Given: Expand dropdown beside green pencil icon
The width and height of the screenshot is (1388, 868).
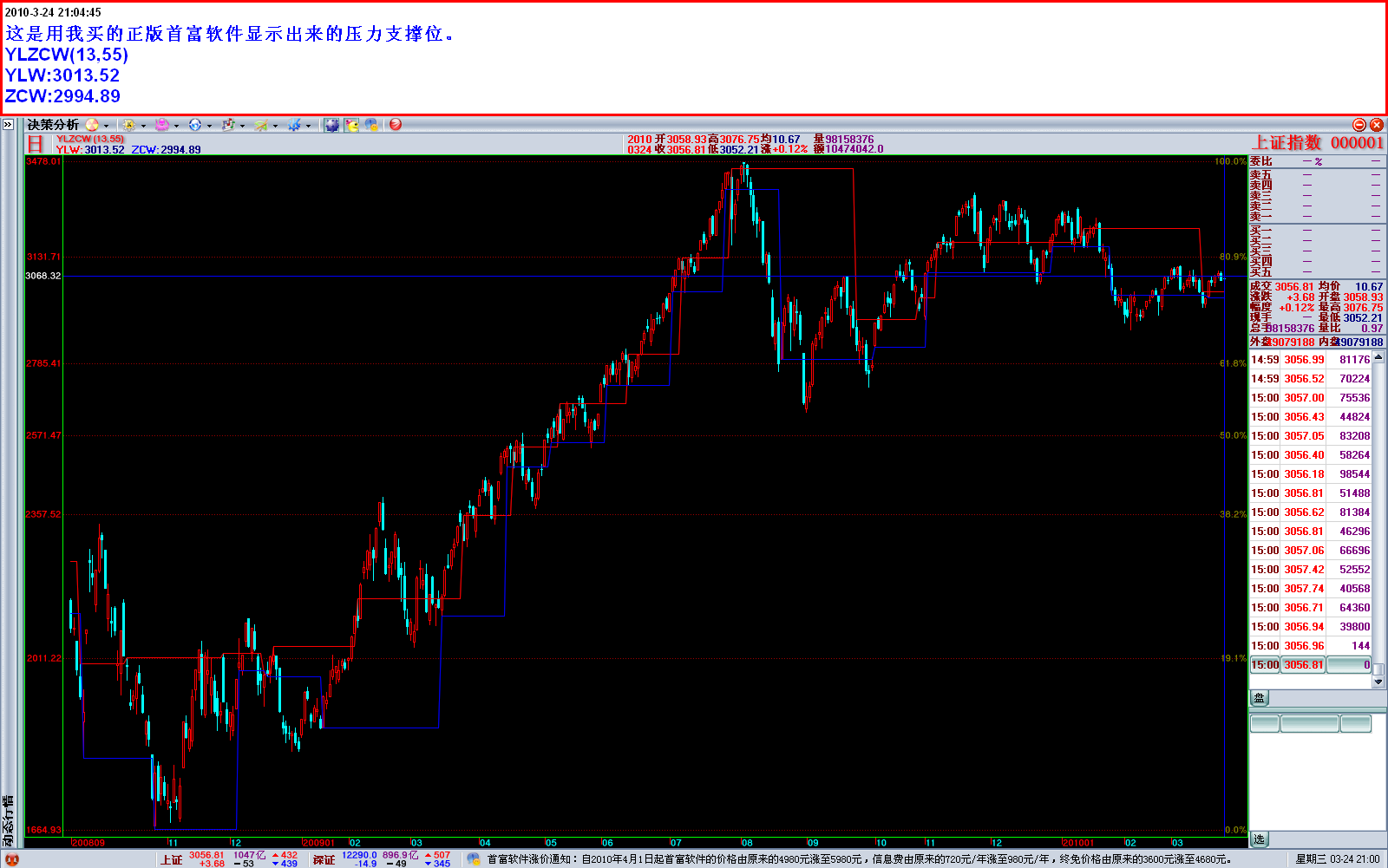Looking at the screenshot, I should 275,126.
